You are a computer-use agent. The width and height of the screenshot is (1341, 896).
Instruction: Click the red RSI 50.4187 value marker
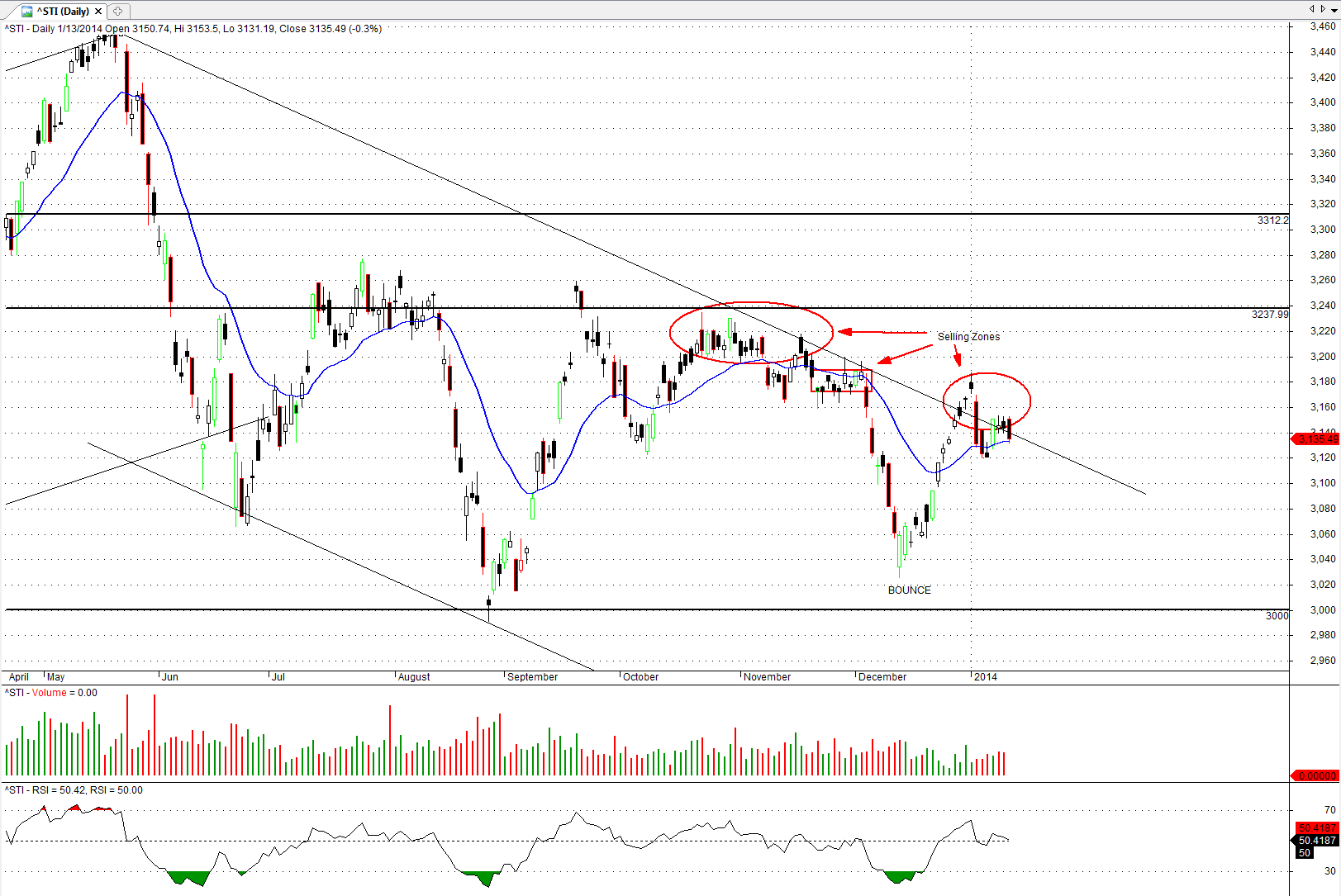click(x=1316, y=827)
